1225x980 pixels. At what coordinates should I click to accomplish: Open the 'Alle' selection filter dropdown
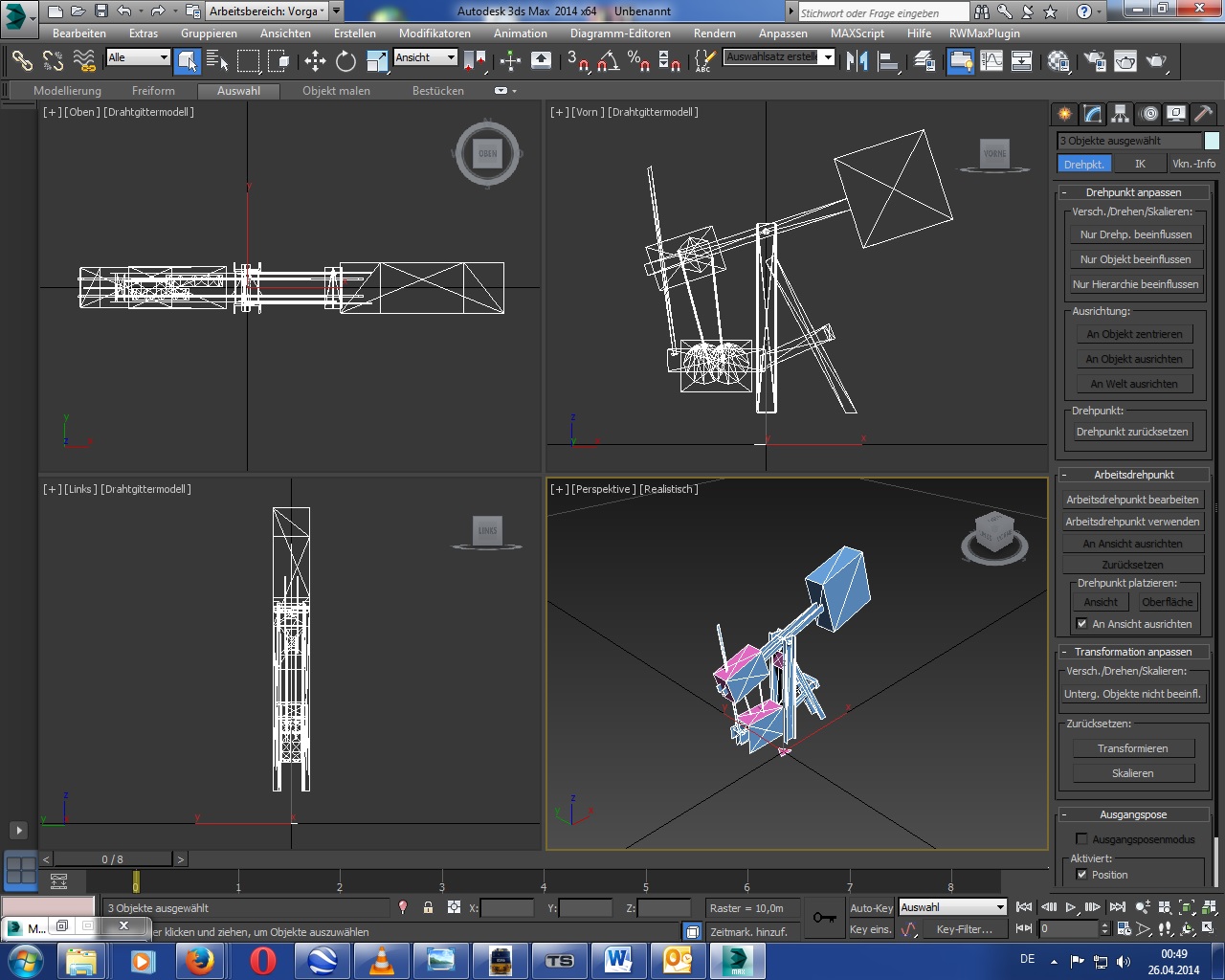pos(138,57)
